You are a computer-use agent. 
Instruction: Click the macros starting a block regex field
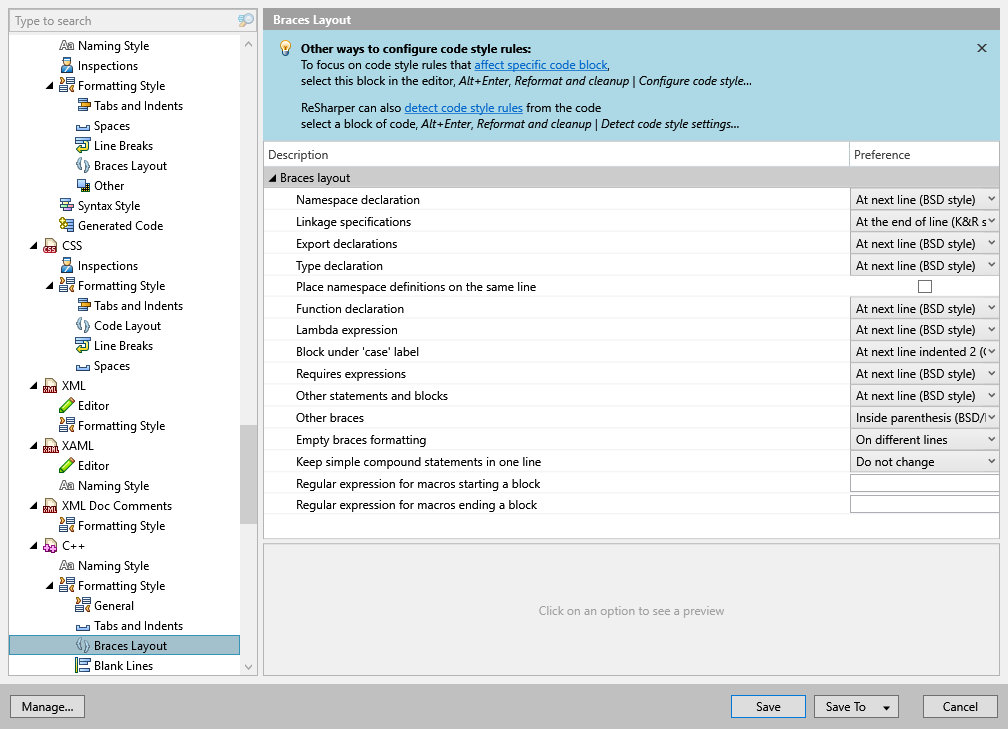[924, 484]
